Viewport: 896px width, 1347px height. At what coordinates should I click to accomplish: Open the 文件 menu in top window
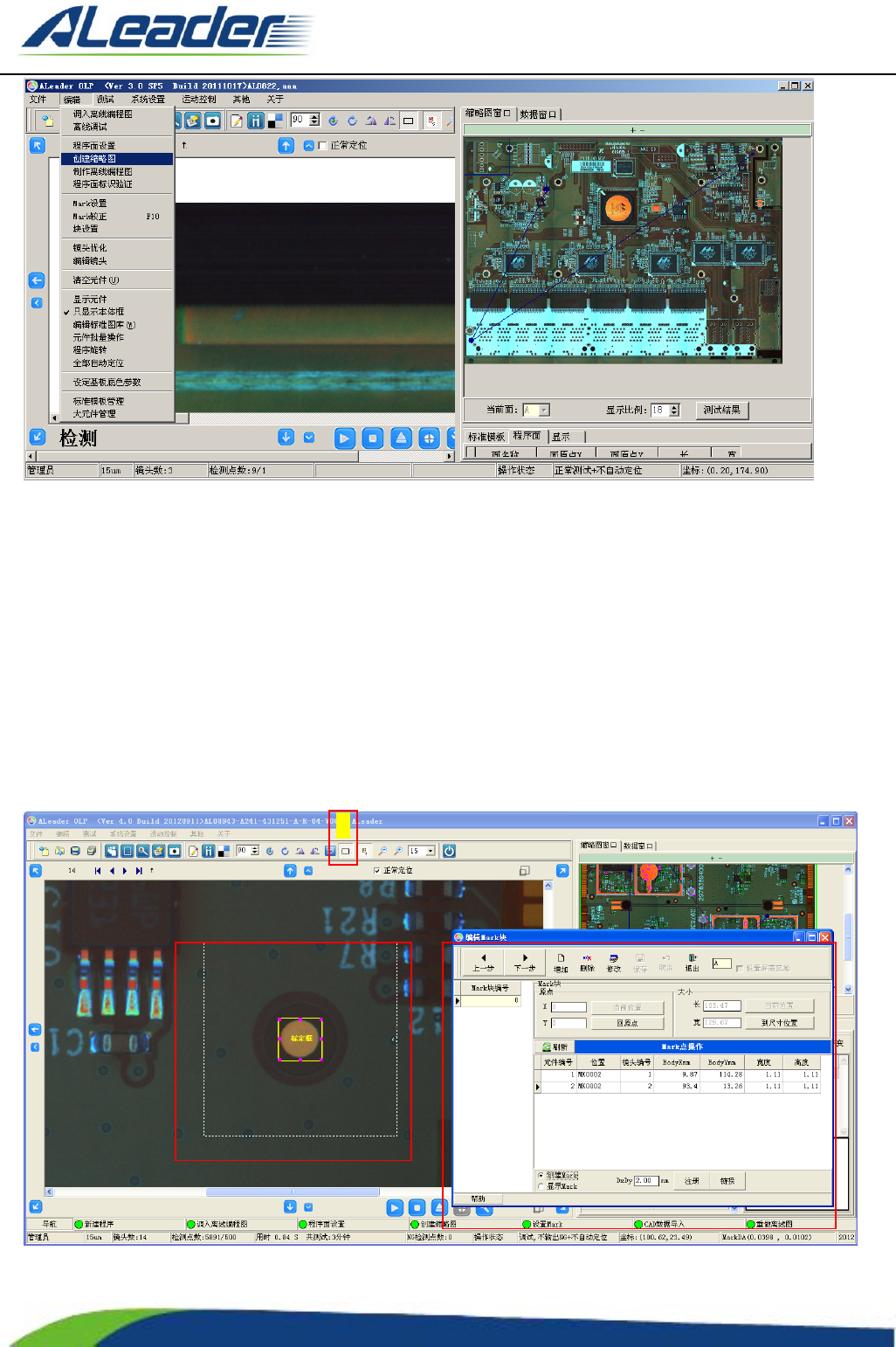38,100
